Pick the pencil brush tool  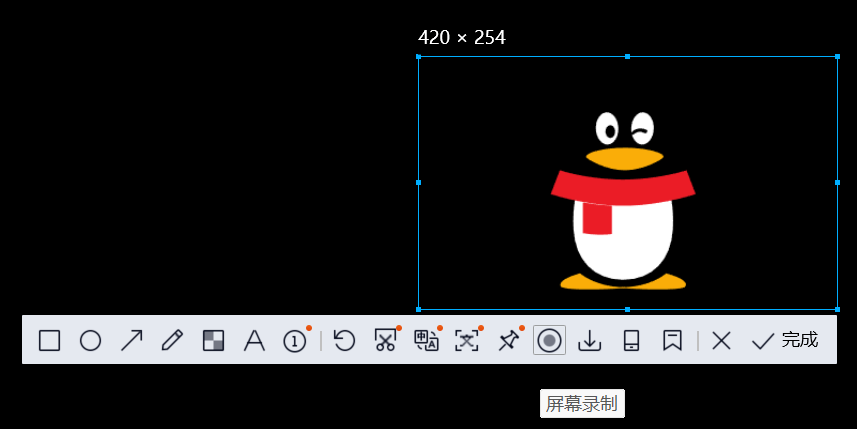coord(172,340)
